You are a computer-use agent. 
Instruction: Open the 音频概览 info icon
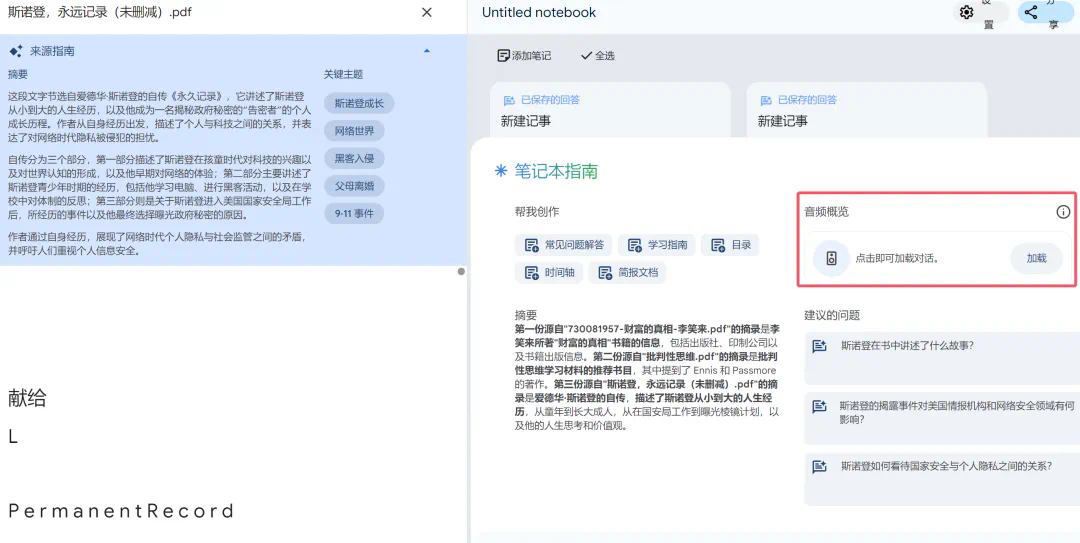click(x=1063, y=212)
